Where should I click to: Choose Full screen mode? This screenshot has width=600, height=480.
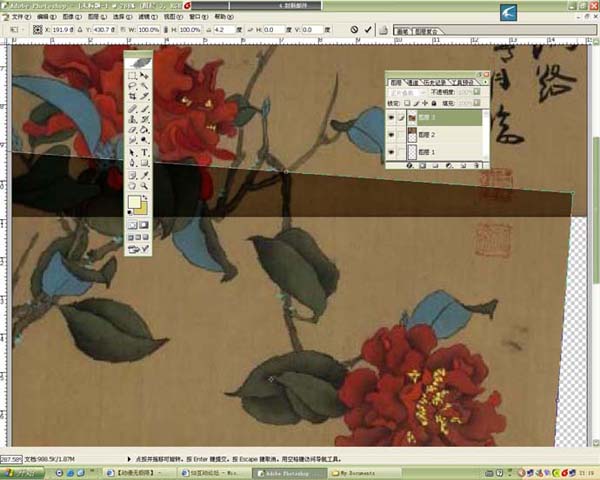pos(146,238)
